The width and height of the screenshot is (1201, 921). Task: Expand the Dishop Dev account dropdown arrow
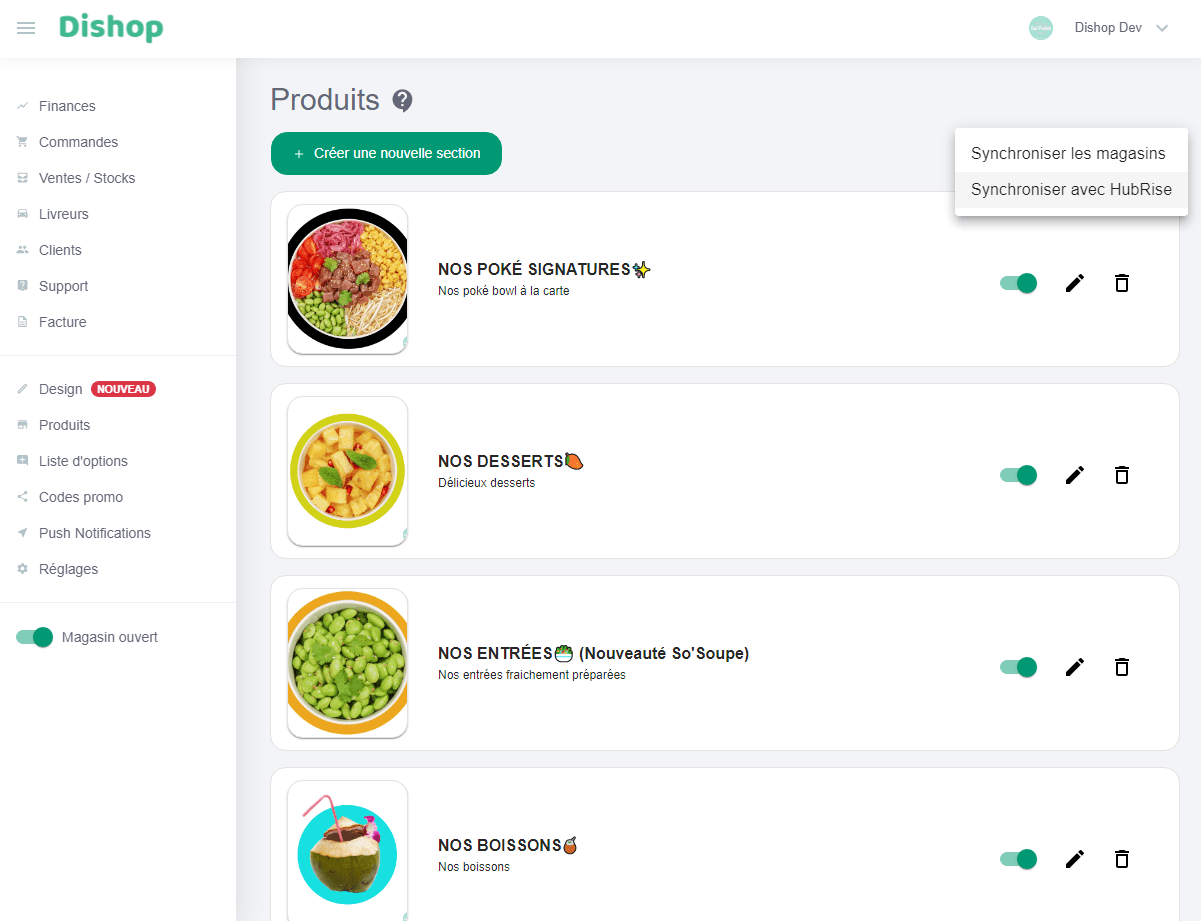coord(1162,28)
